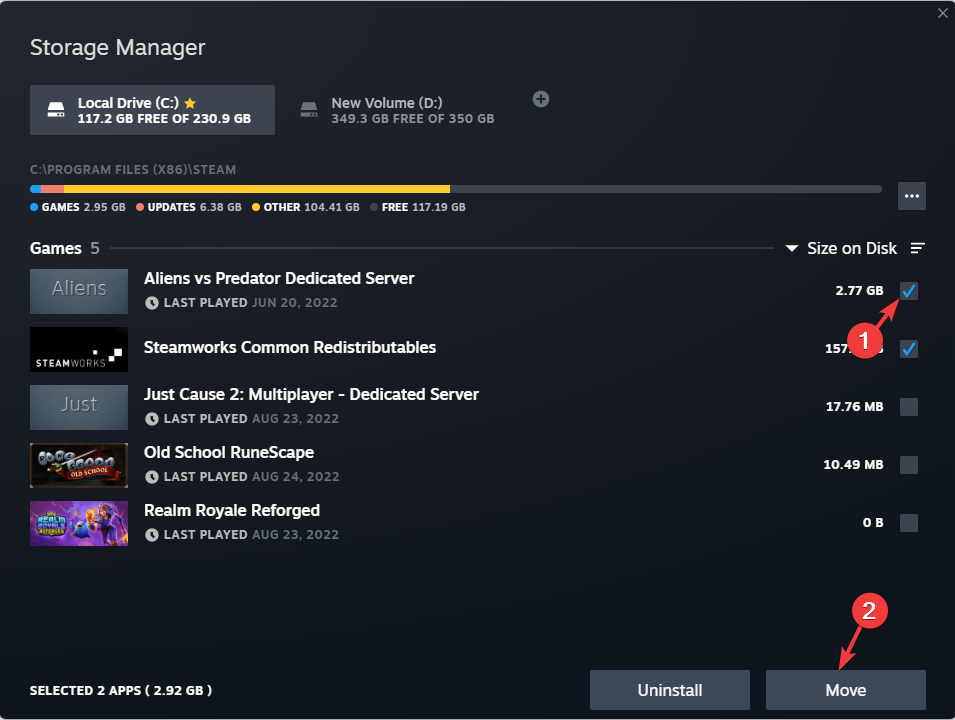Open the Size on Disk sort dropdown
Image resolution: width=955 pixels, height=720 pixels.
pyautogui.click(x=841, y=248)
